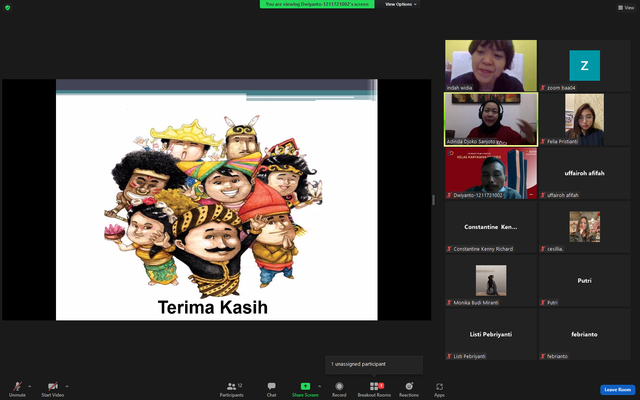Select indah widia's video tile
The image size is (640, 400).
[491, 65]
